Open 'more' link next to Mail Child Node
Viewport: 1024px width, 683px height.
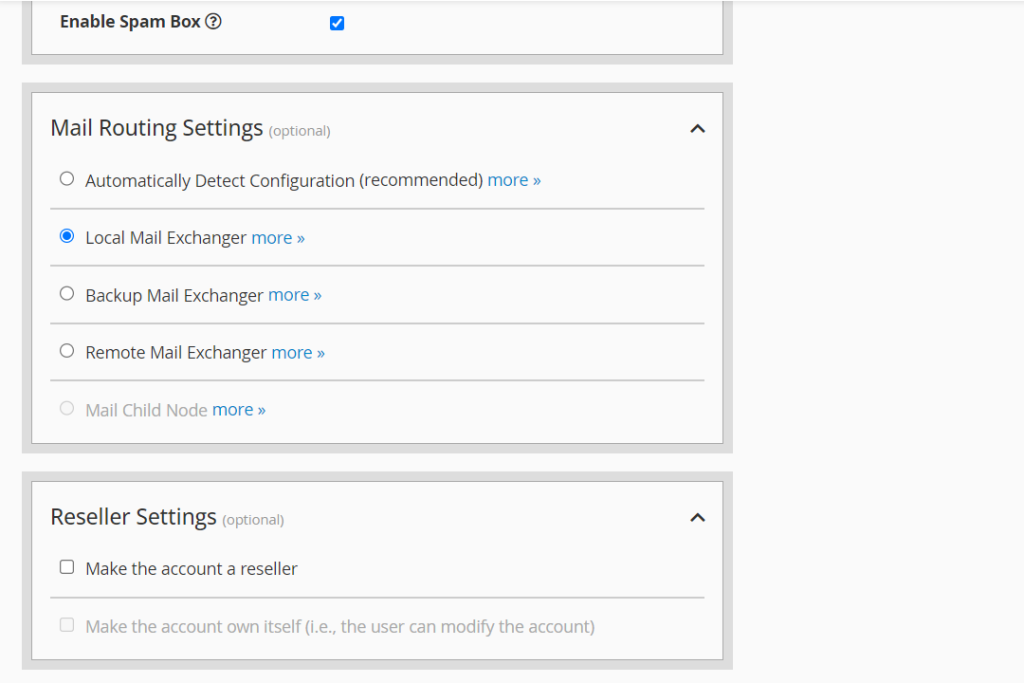[239, 410]
